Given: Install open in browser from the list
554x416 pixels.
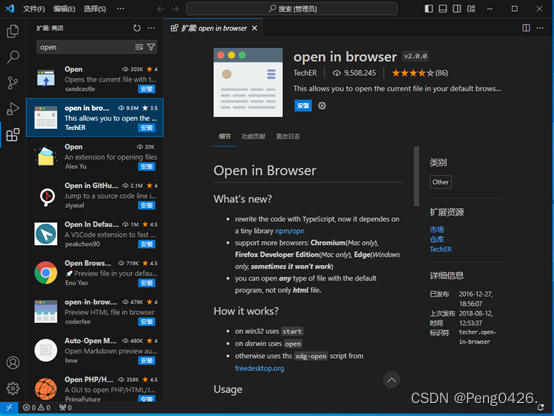Looking at the screenshot, I should 147,128.
